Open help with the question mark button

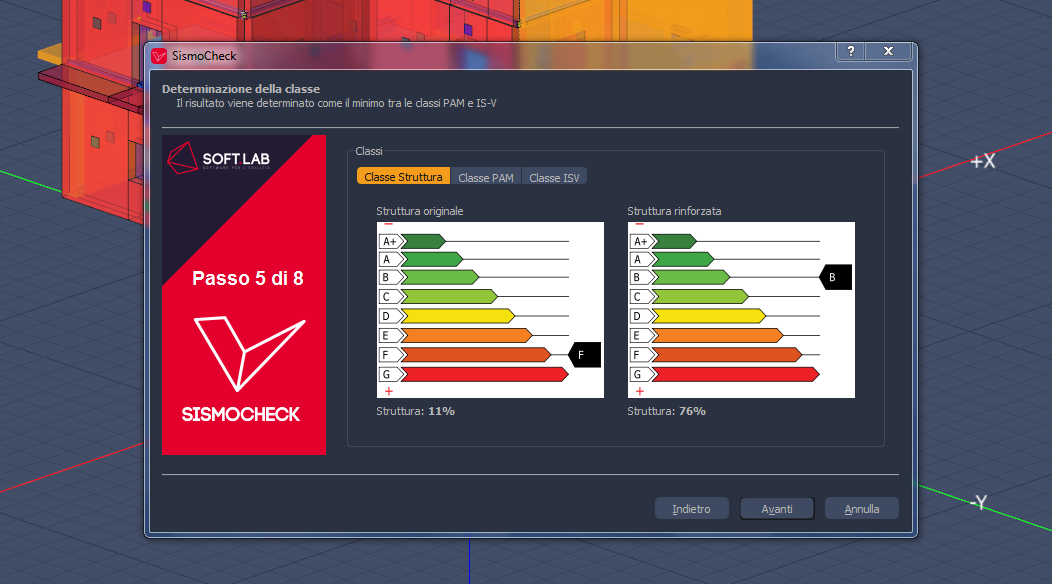(x=851, y=51)
